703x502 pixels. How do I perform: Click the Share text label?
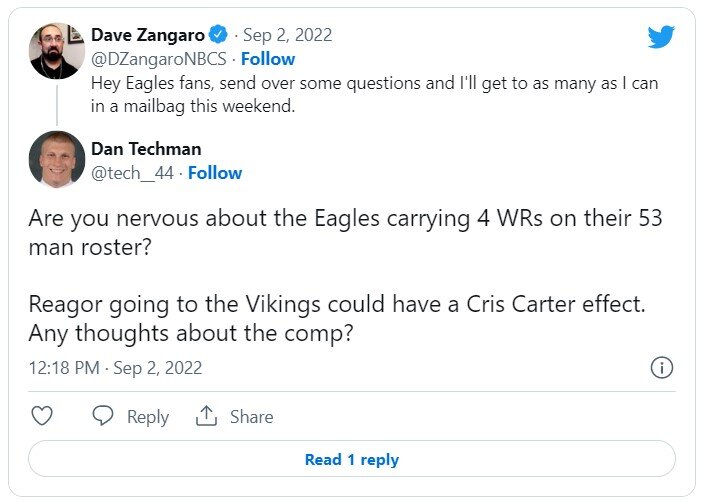coord(250,417)
